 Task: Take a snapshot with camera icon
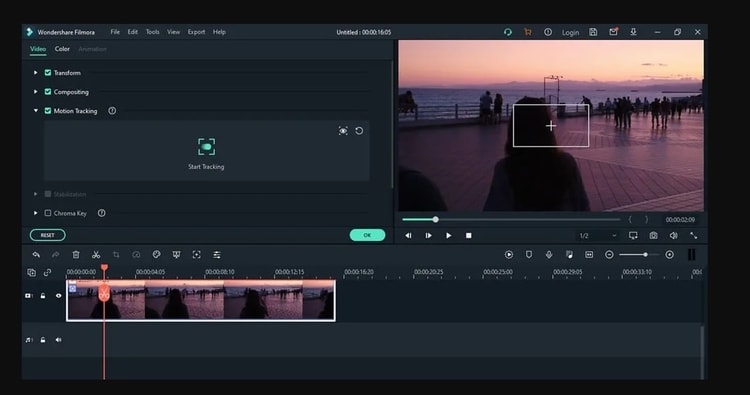coord(653,235)
